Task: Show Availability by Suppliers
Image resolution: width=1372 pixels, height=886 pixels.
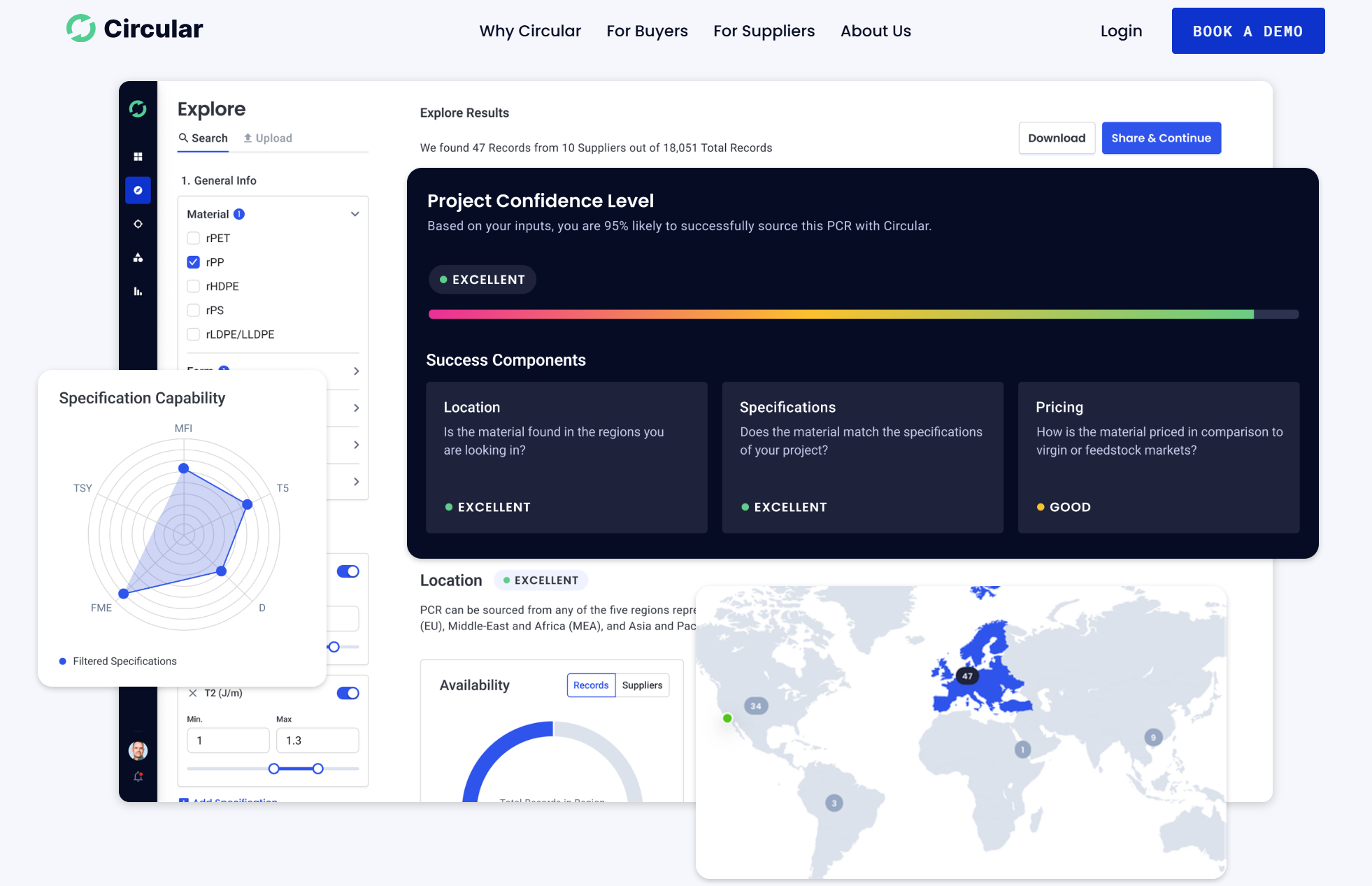Action: (642, 685)
